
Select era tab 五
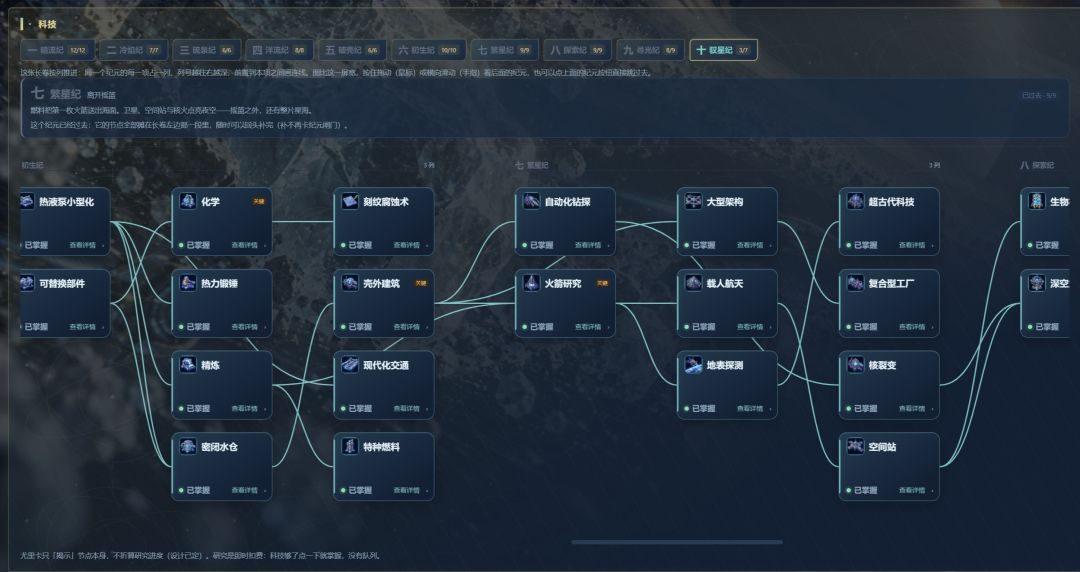353,50
